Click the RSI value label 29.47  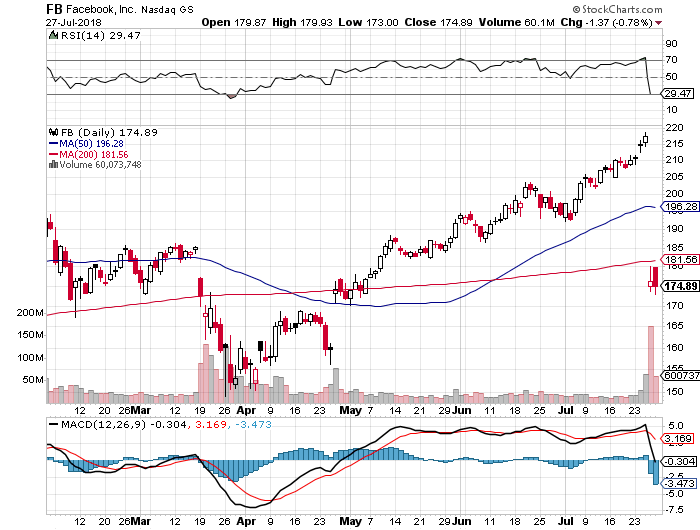678,93
